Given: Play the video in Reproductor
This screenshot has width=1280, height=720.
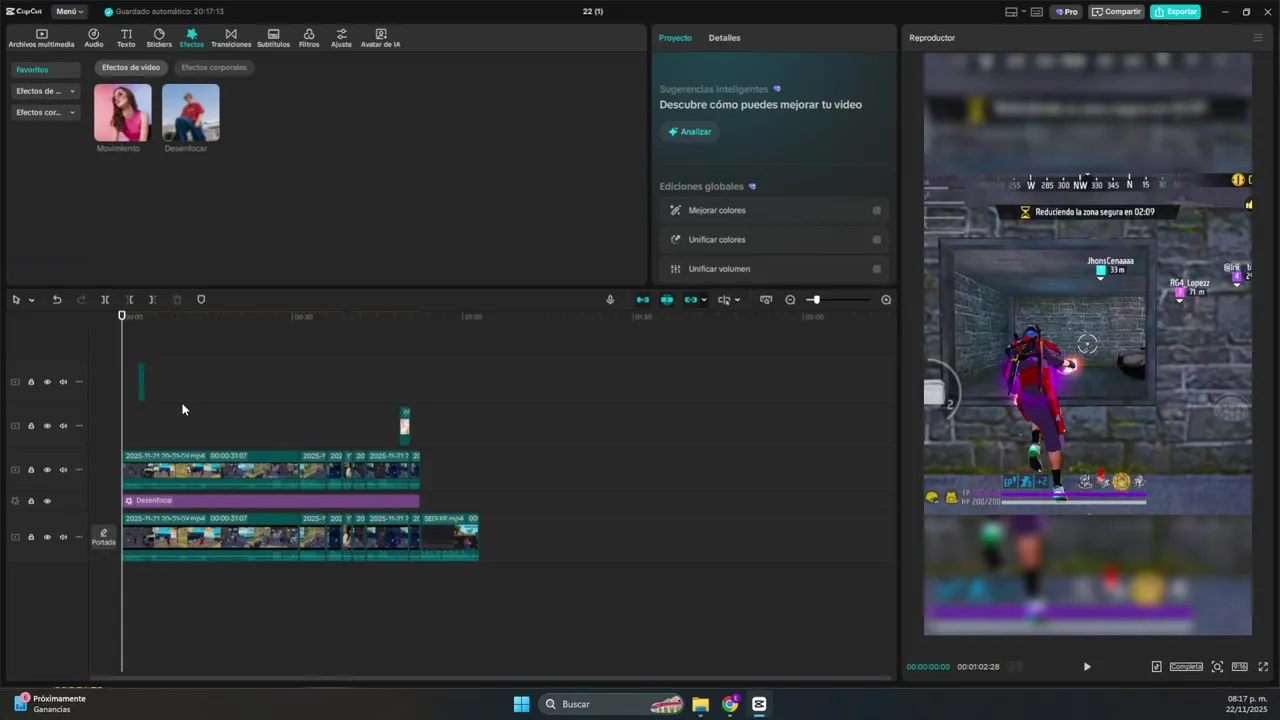Looking at the screenshot, I should click(1087, 667).
